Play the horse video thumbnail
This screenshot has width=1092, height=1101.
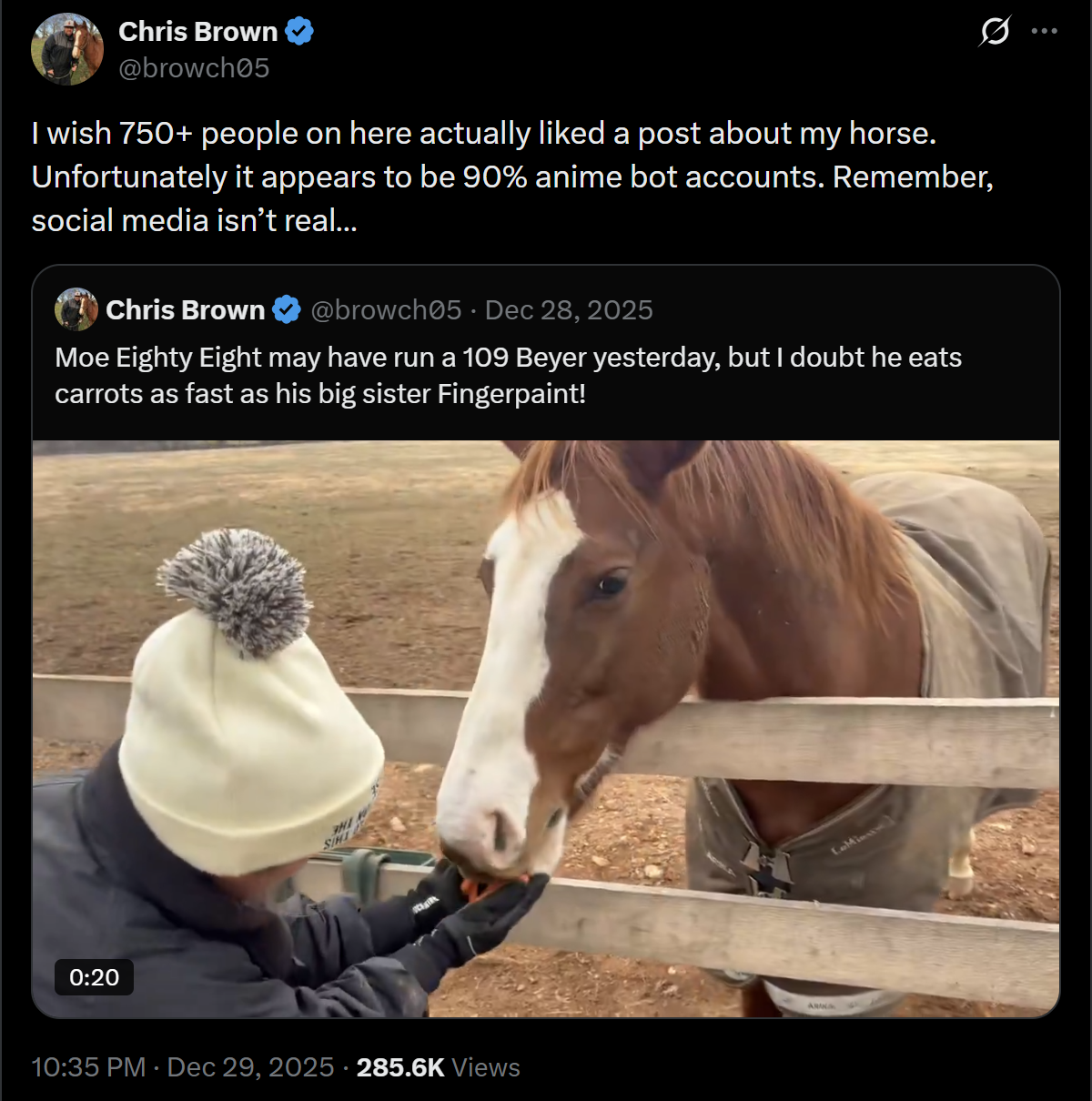tap(546, 729)
